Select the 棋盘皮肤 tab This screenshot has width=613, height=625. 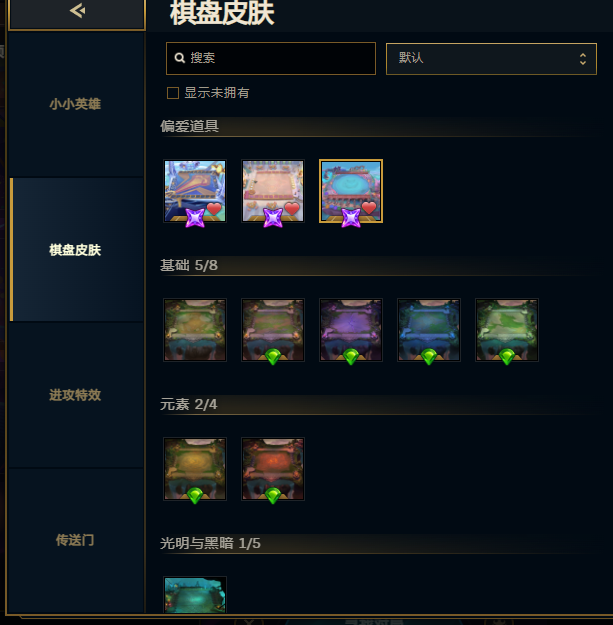pos(75,250)
